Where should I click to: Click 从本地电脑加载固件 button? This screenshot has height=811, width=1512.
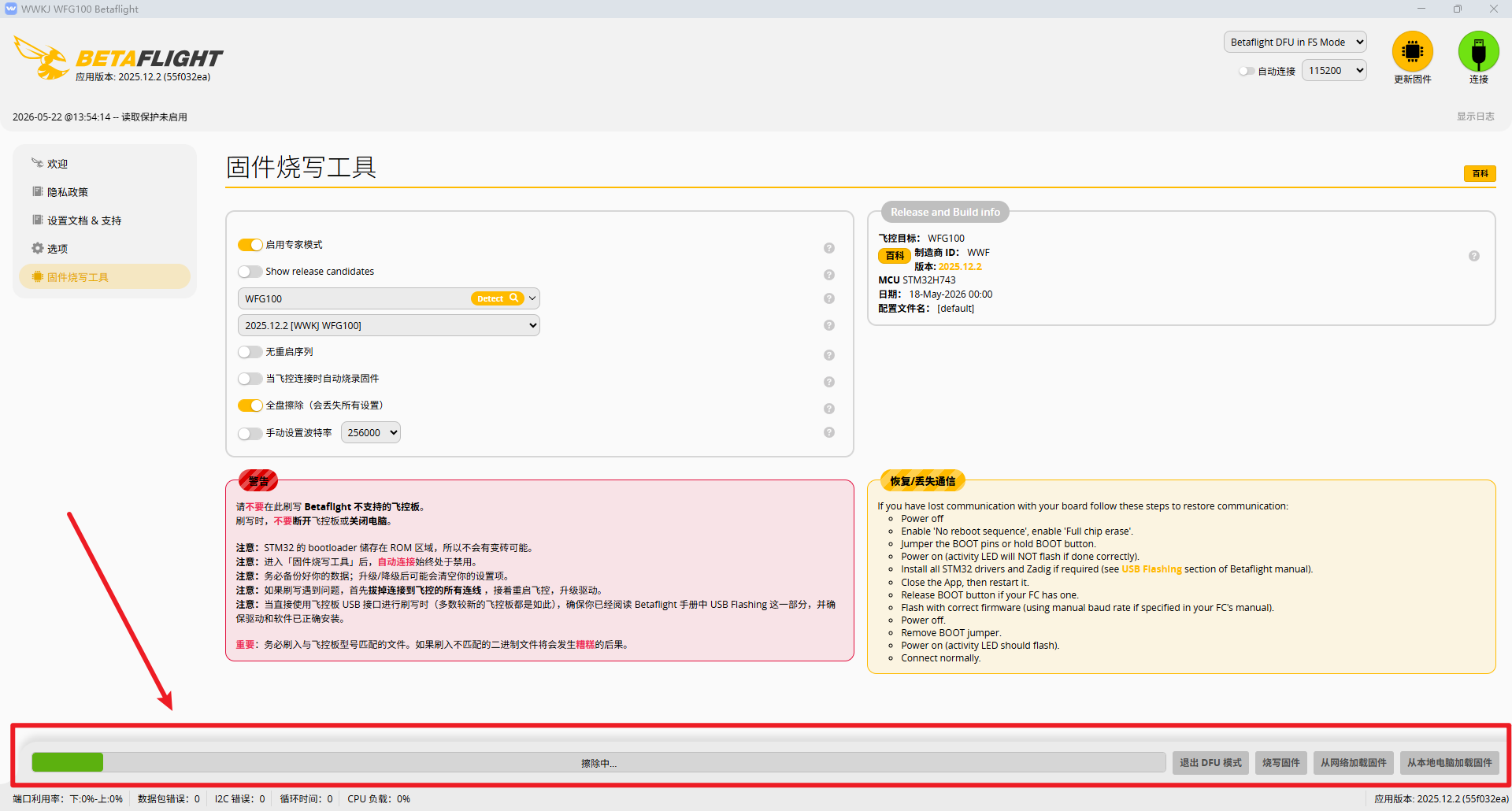[1450, 762]
